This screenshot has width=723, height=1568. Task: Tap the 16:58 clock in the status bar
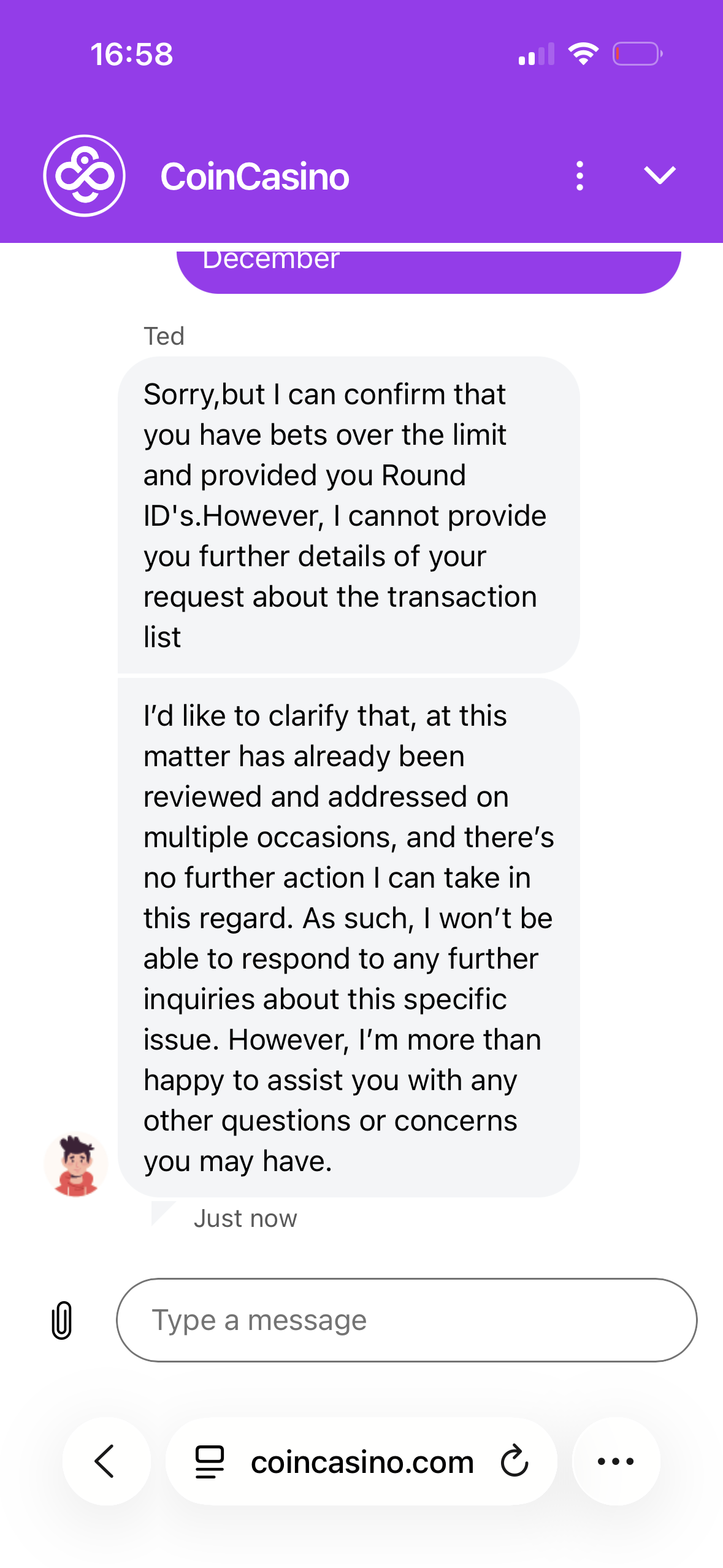pos(132,54)
